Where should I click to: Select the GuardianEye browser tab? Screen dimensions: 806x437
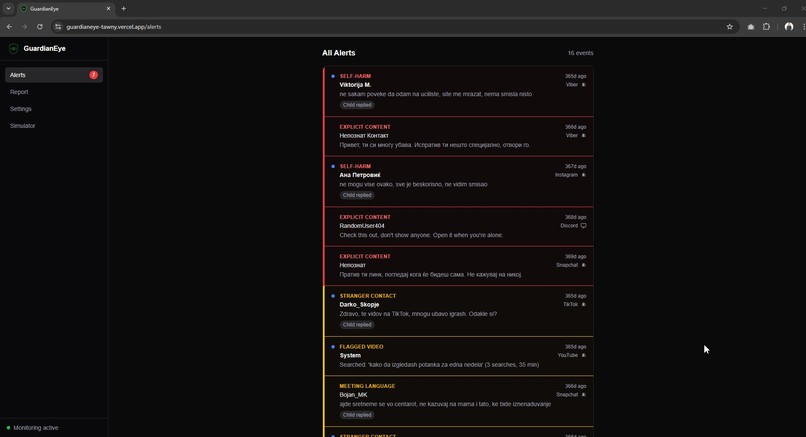point(65,9)
